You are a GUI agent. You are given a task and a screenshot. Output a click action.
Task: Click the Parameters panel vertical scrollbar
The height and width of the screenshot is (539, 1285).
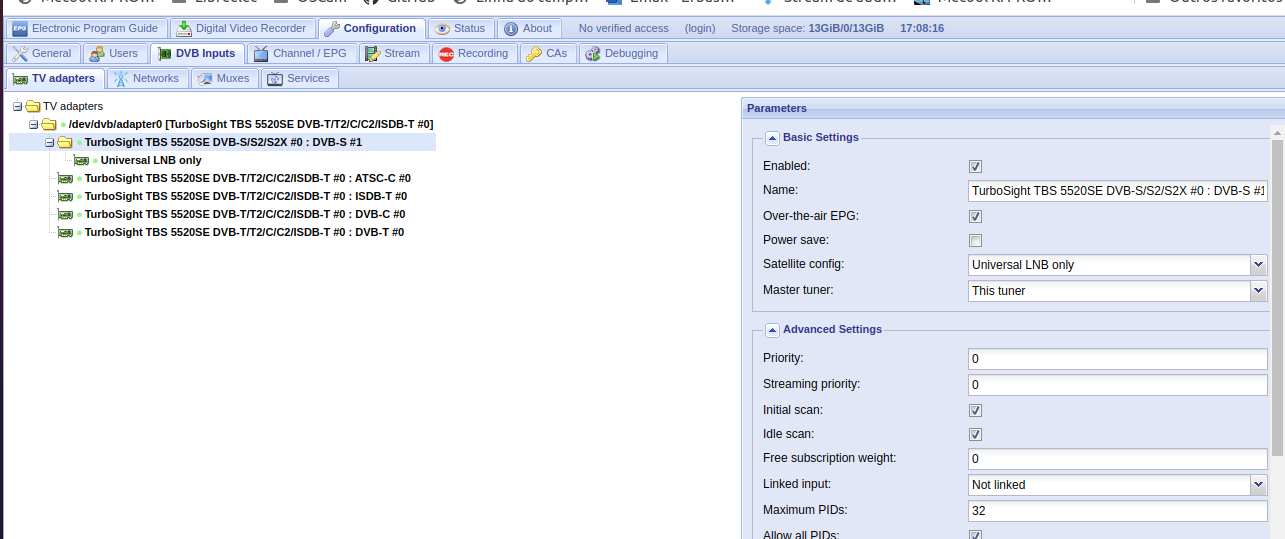tap(1276, 300)
